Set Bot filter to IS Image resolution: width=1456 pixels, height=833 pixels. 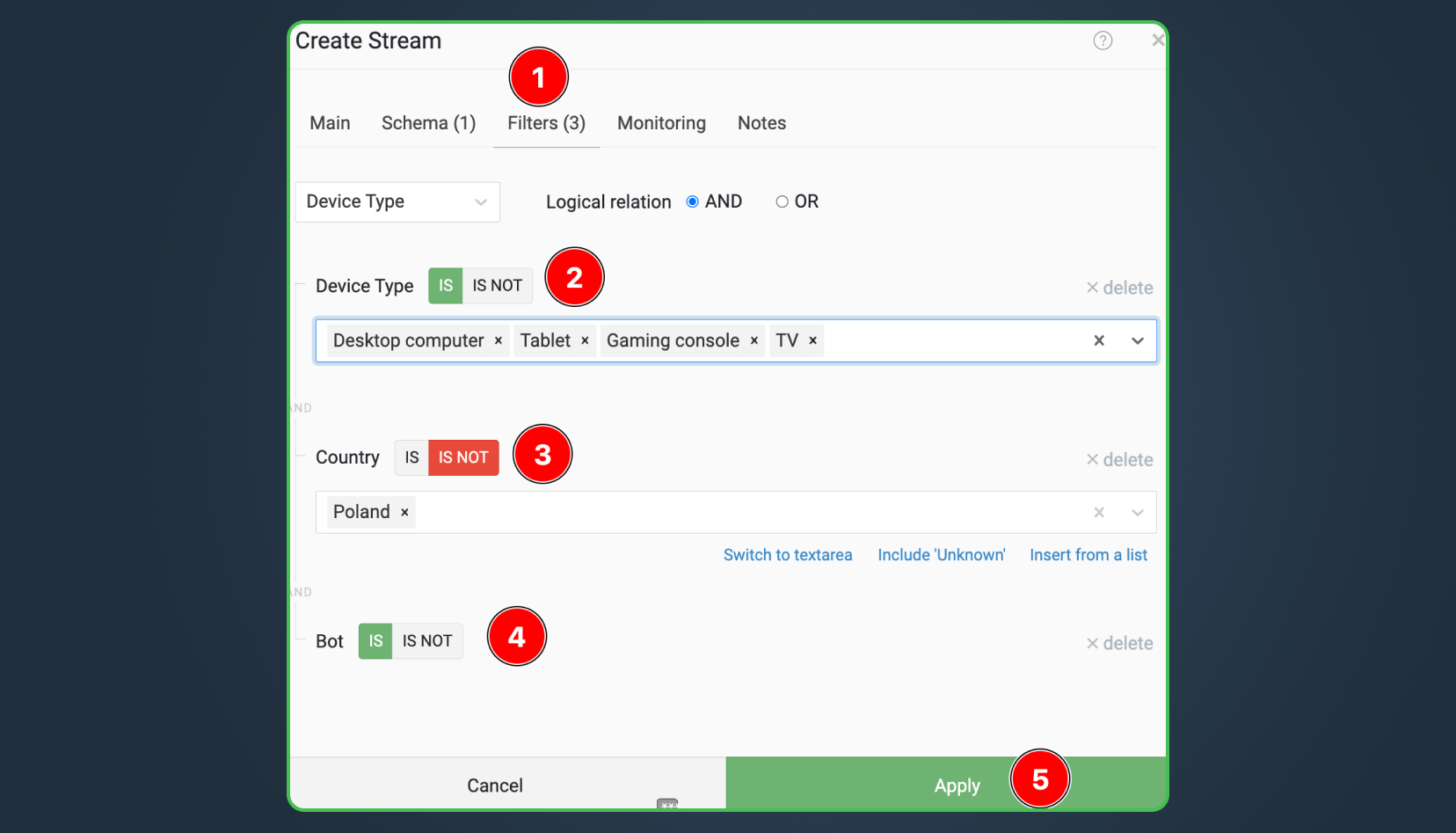[375, 641]
